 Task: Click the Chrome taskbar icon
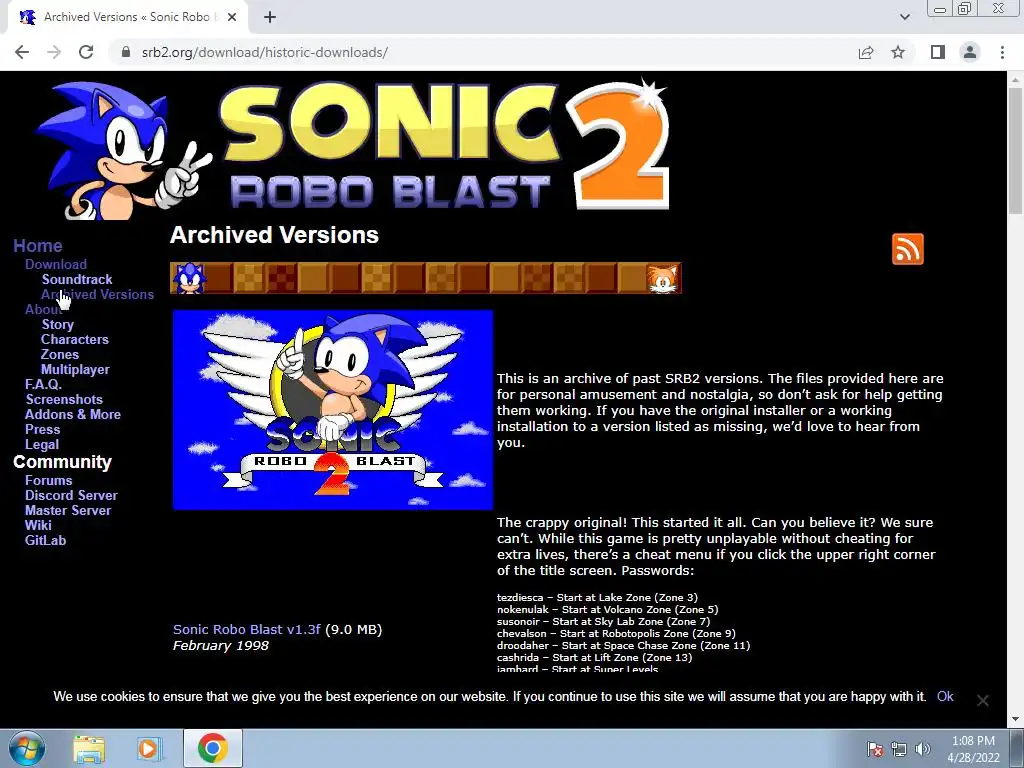tap(212, 748)
